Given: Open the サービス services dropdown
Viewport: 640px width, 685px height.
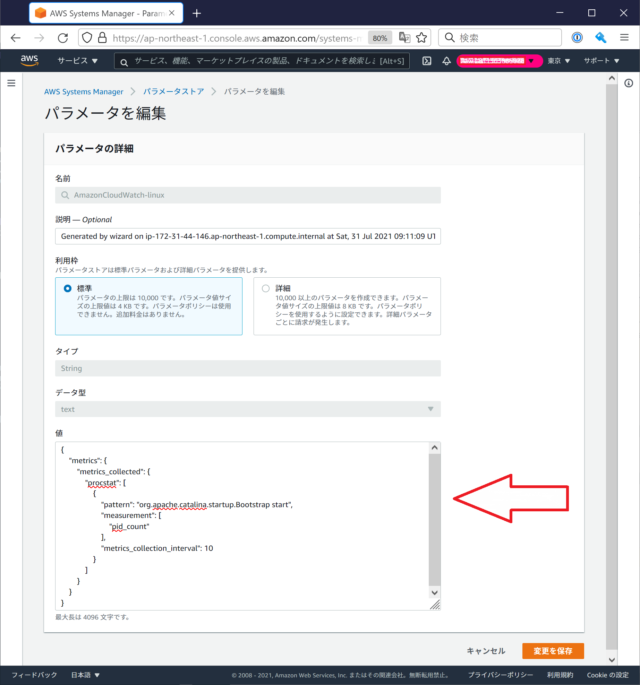Looking at the screenshot, I should pos(77,61).
